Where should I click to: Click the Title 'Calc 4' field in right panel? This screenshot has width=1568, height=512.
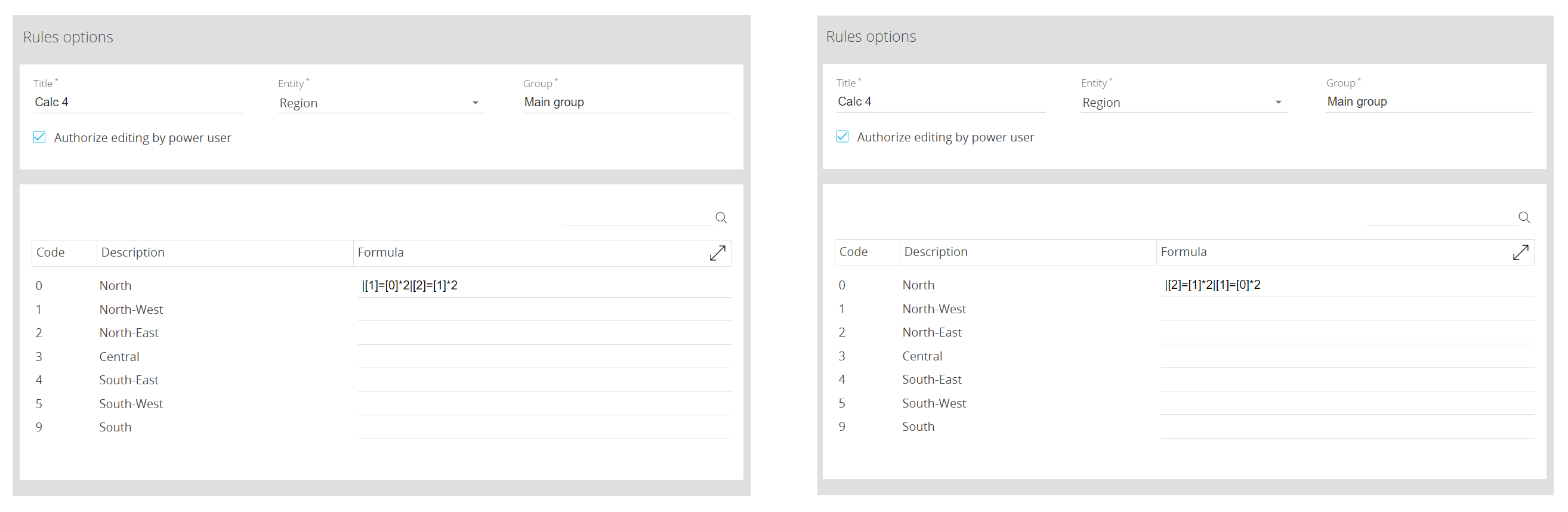[940, 101]
